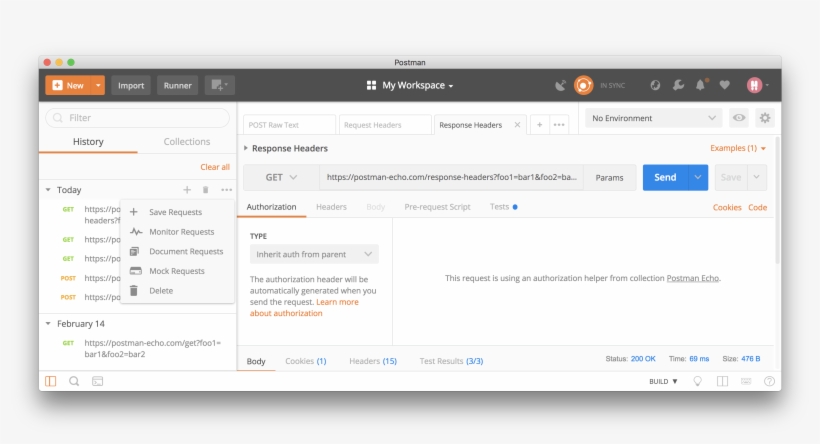
Task: Choose Mock Requests from context menu
Action: tap(177, 271)
